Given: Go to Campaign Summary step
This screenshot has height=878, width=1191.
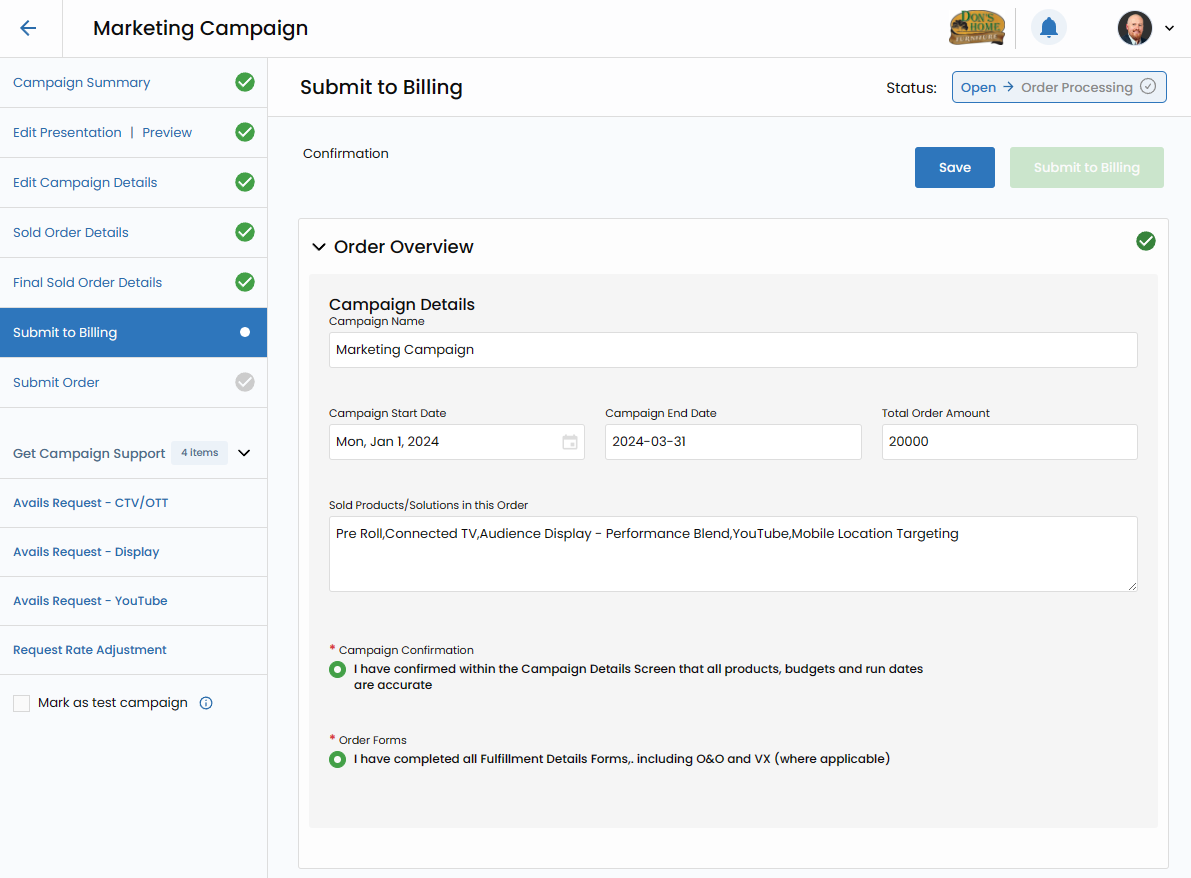Looking at the screenshot, I should [x=82, y=83].
